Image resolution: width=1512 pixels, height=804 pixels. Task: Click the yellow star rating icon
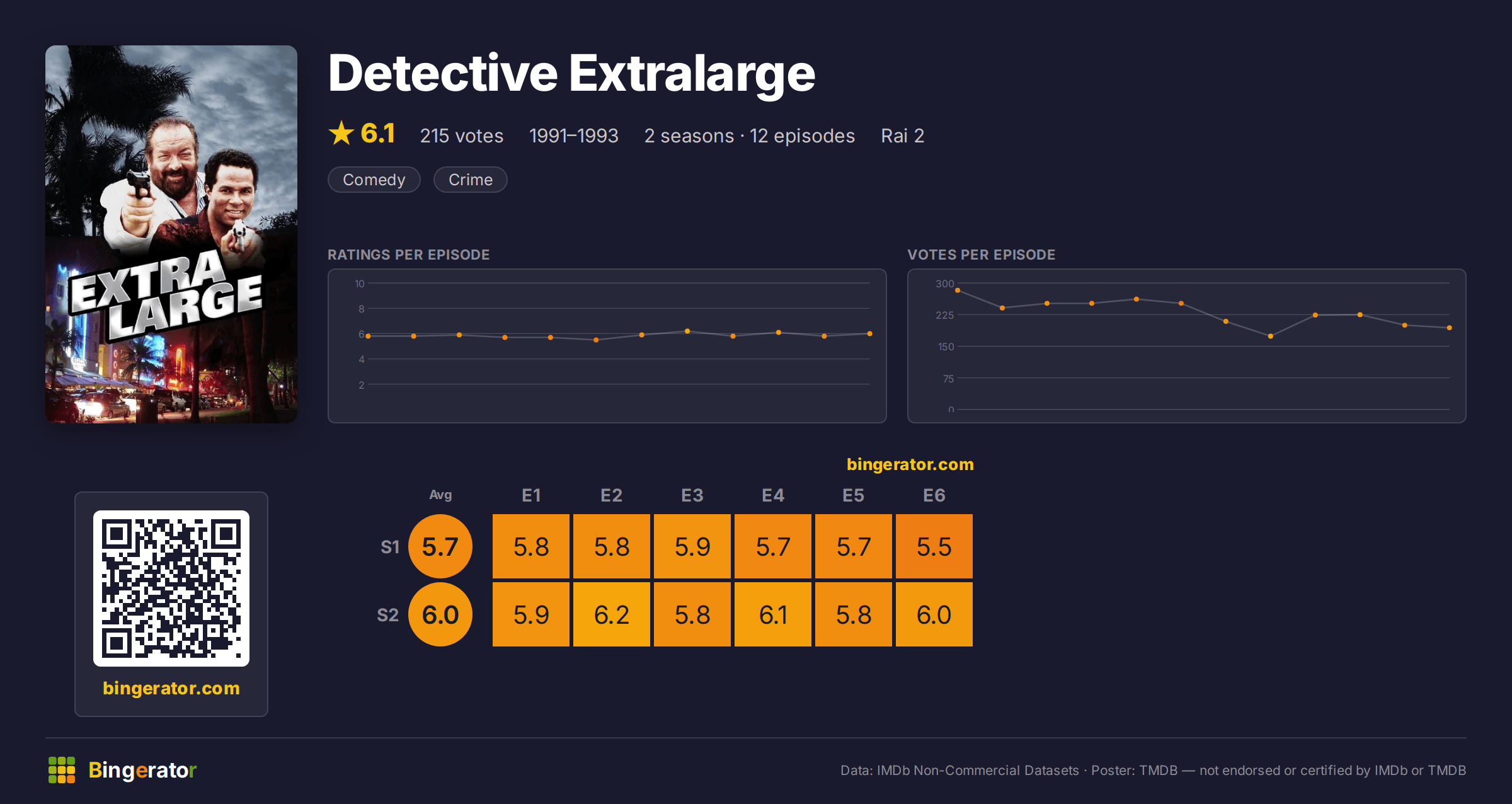click(341, 133)
